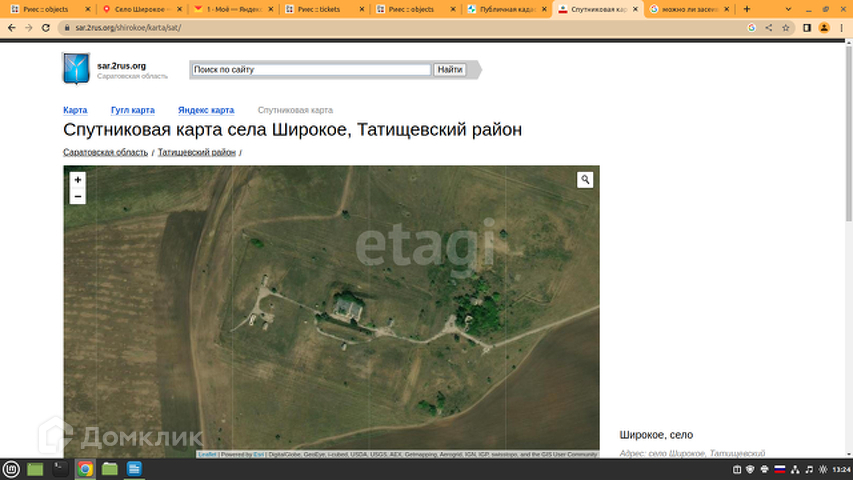Image resolution: width=853 pixels, height=480 pixels.
Task: Click the map zoom in plus button
Action: pyautogui.click(x=78, y=180)
